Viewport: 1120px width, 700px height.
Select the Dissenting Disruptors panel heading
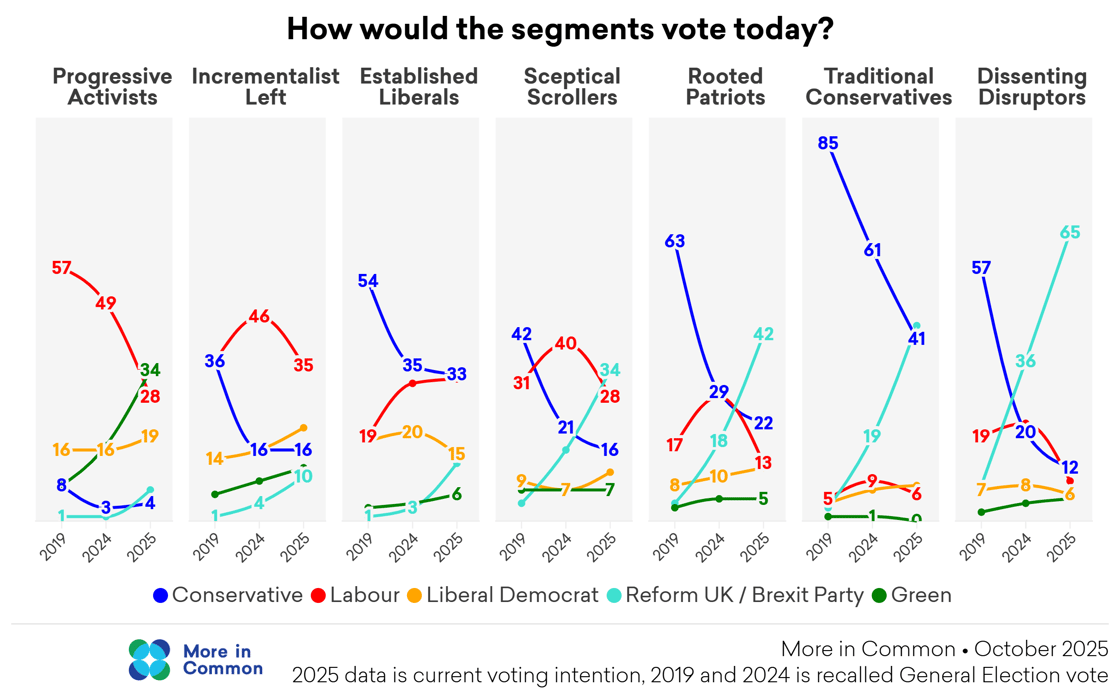(x=1032, y=87)
